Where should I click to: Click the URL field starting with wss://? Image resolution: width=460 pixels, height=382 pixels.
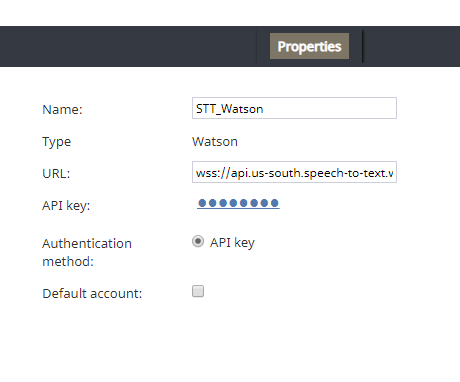coord(294,172)
